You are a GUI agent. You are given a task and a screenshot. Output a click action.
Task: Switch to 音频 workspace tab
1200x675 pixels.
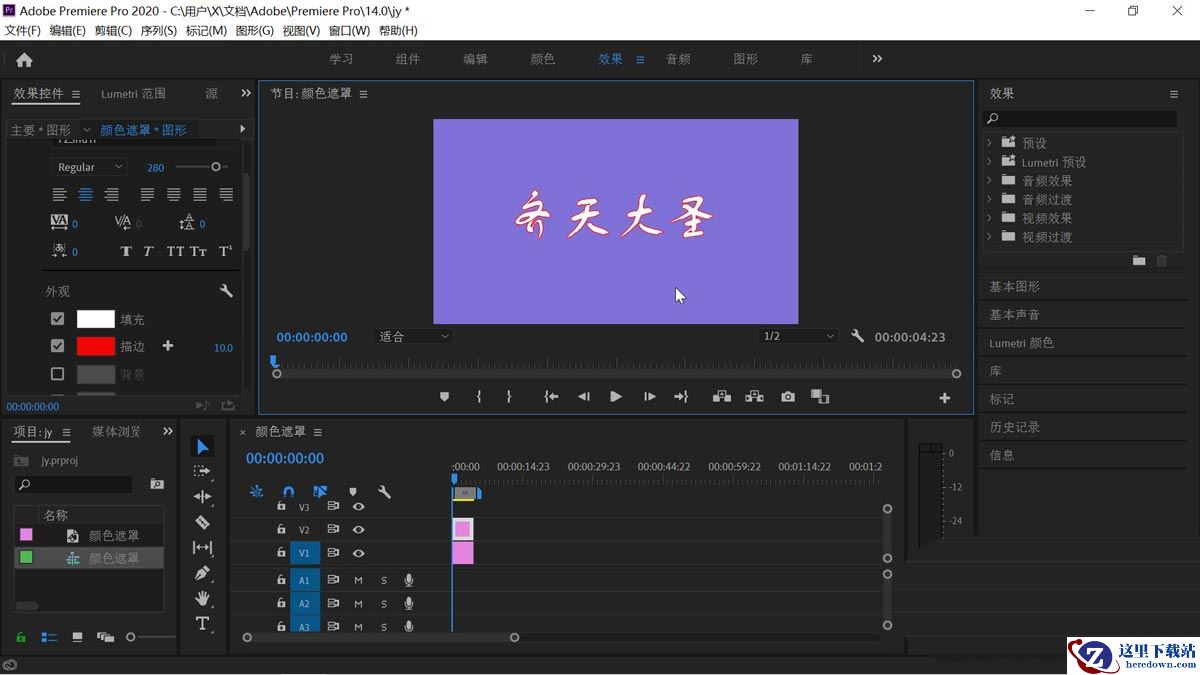pyautogui.click(x=678, y=59)
